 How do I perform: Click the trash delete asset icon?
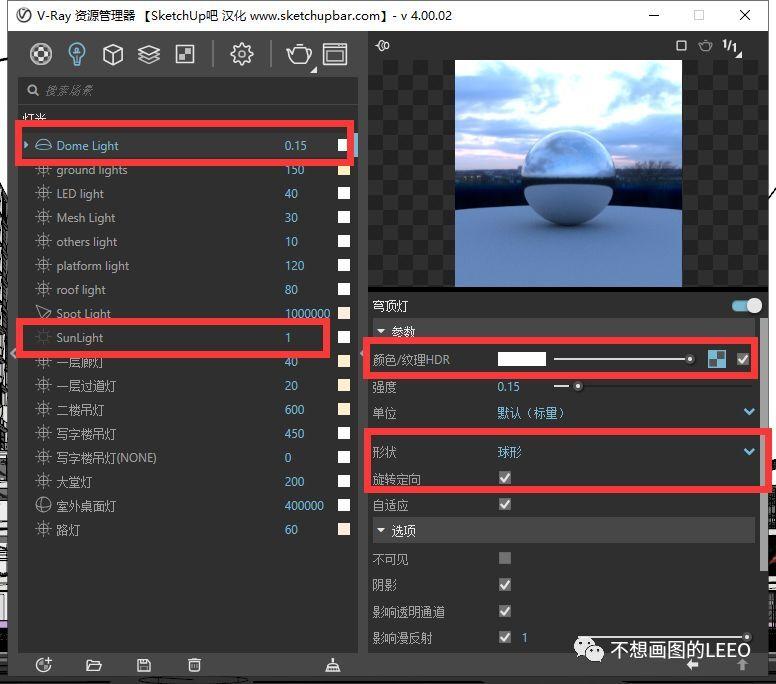194,664
